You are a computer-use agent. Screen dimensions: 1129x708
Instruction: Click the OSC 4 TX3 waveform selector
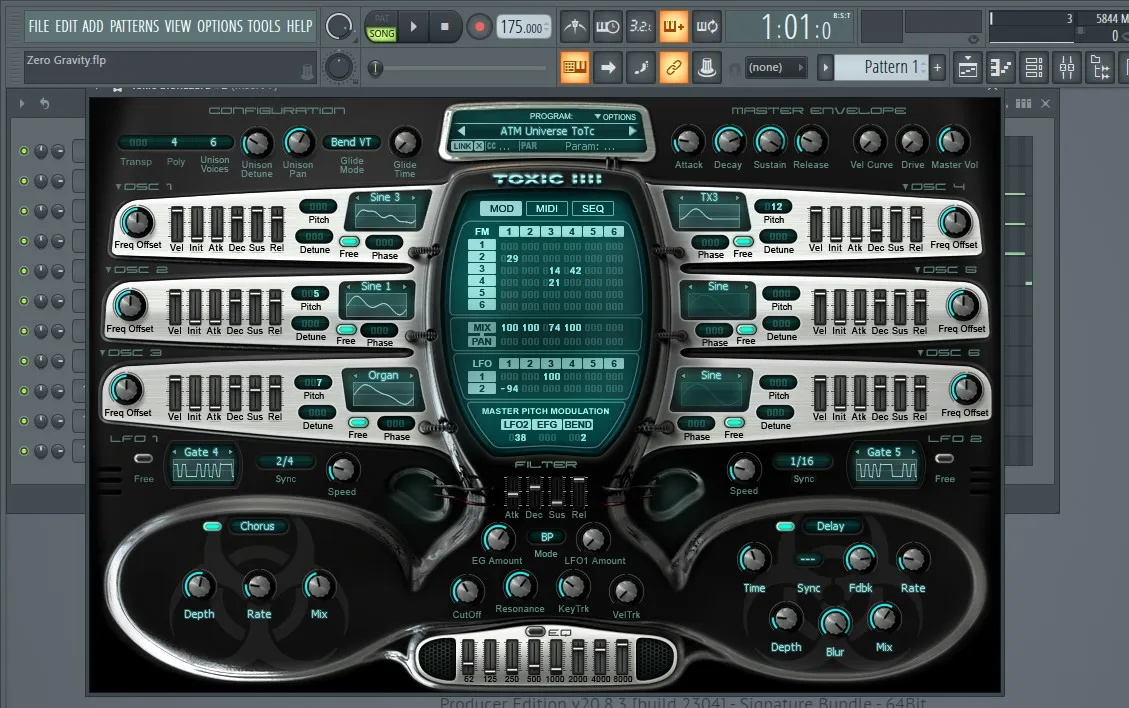[x=709, y=197]
